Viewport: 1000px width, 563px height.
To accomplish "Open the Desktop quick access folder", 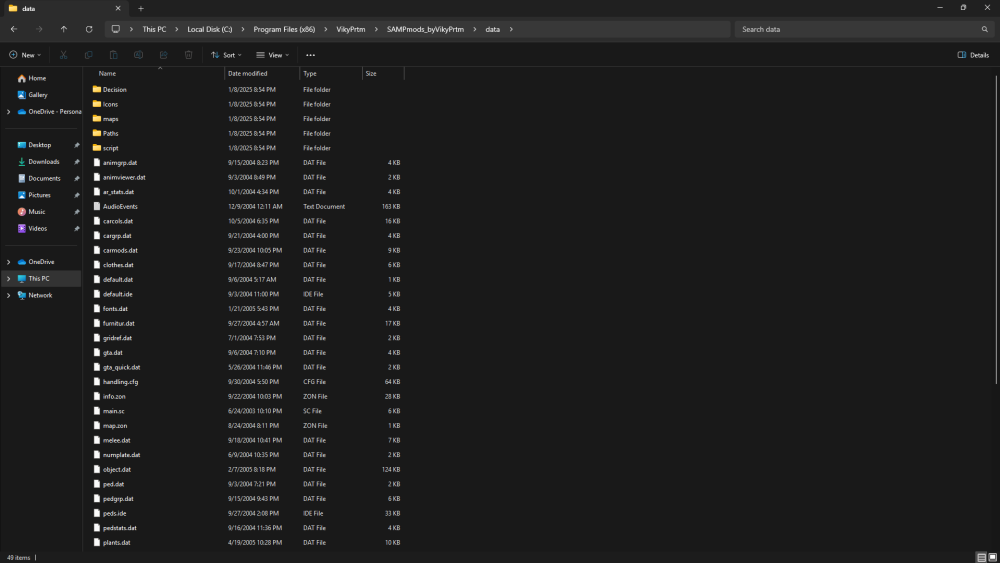I will 40,145.
